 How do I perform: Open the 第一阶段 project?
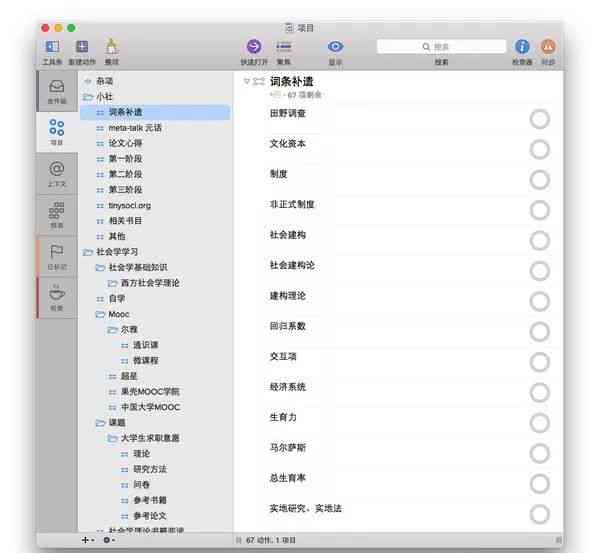(x=126, y=159)
